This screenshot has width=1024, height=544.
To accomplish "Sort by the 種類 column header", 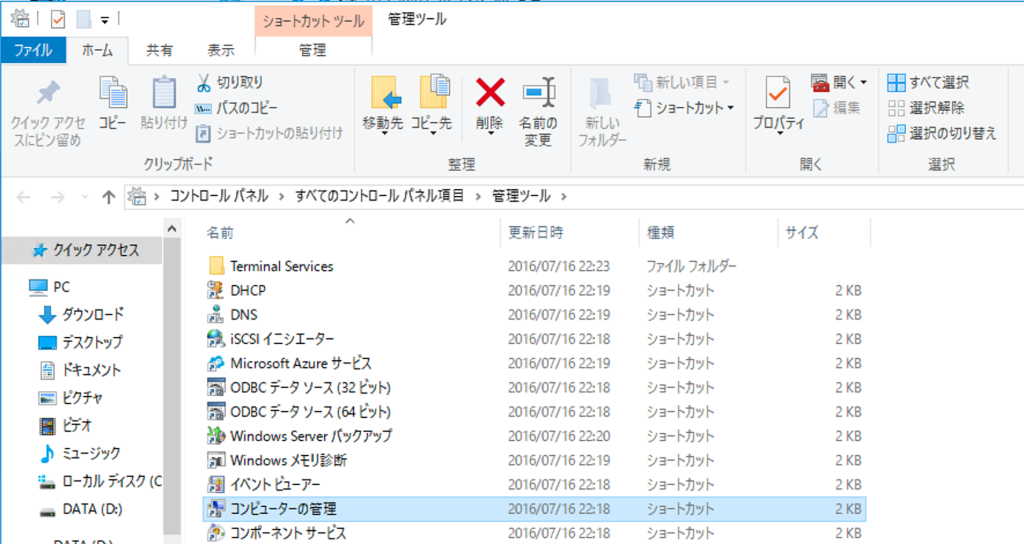I will pos(660,232).
